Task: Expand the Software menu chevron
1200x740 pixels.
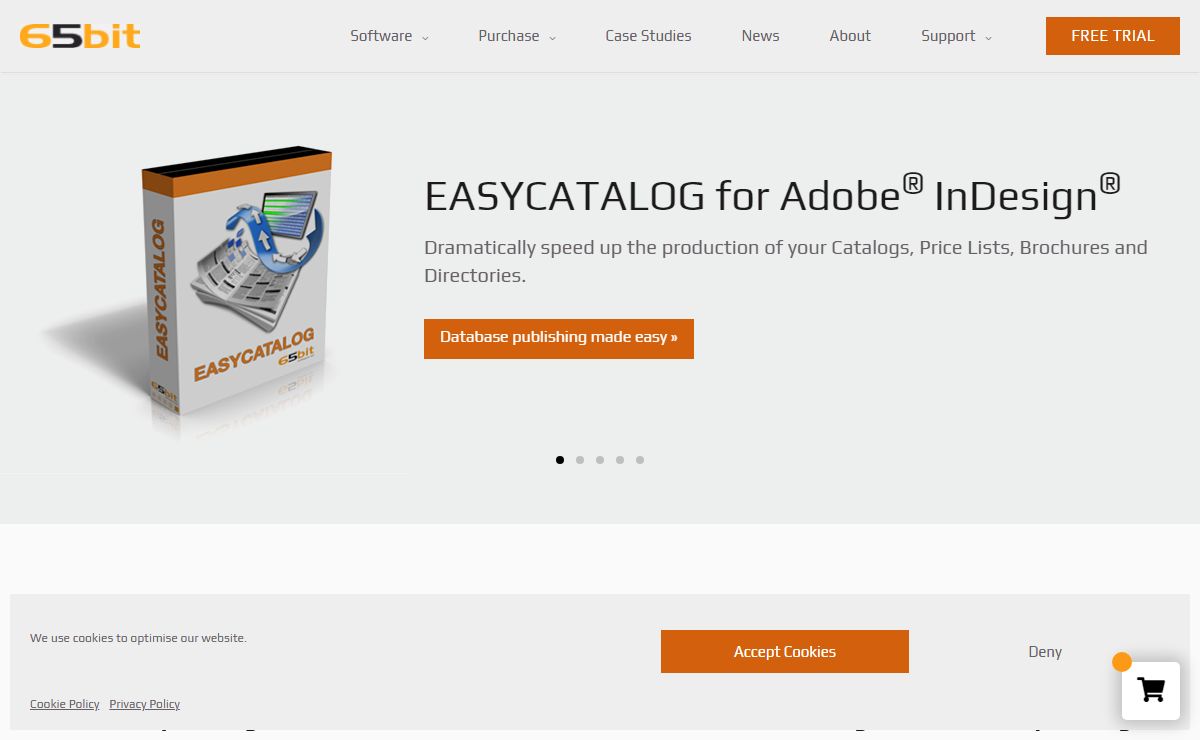Action: coord(425,38)
